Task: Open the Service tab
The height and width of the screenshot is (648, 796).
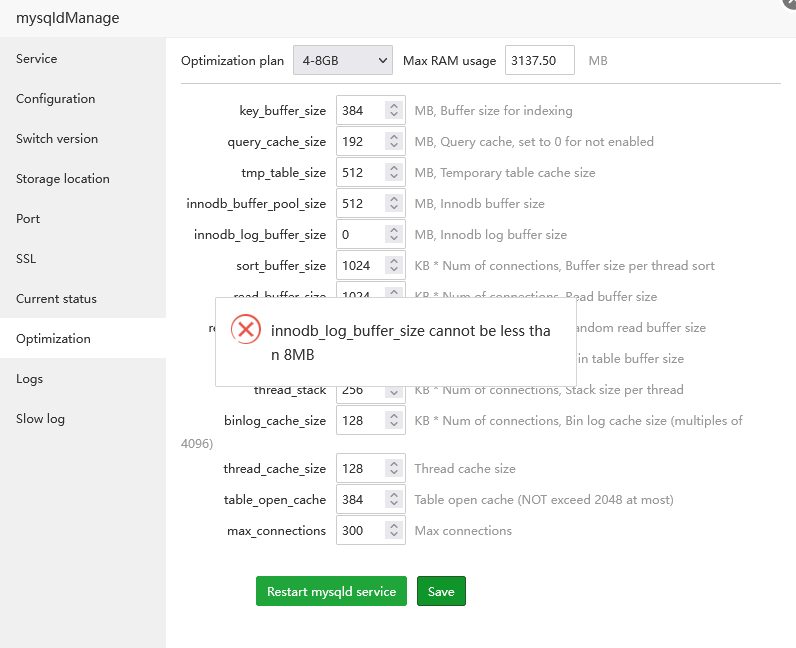Action: coord(37,59)
